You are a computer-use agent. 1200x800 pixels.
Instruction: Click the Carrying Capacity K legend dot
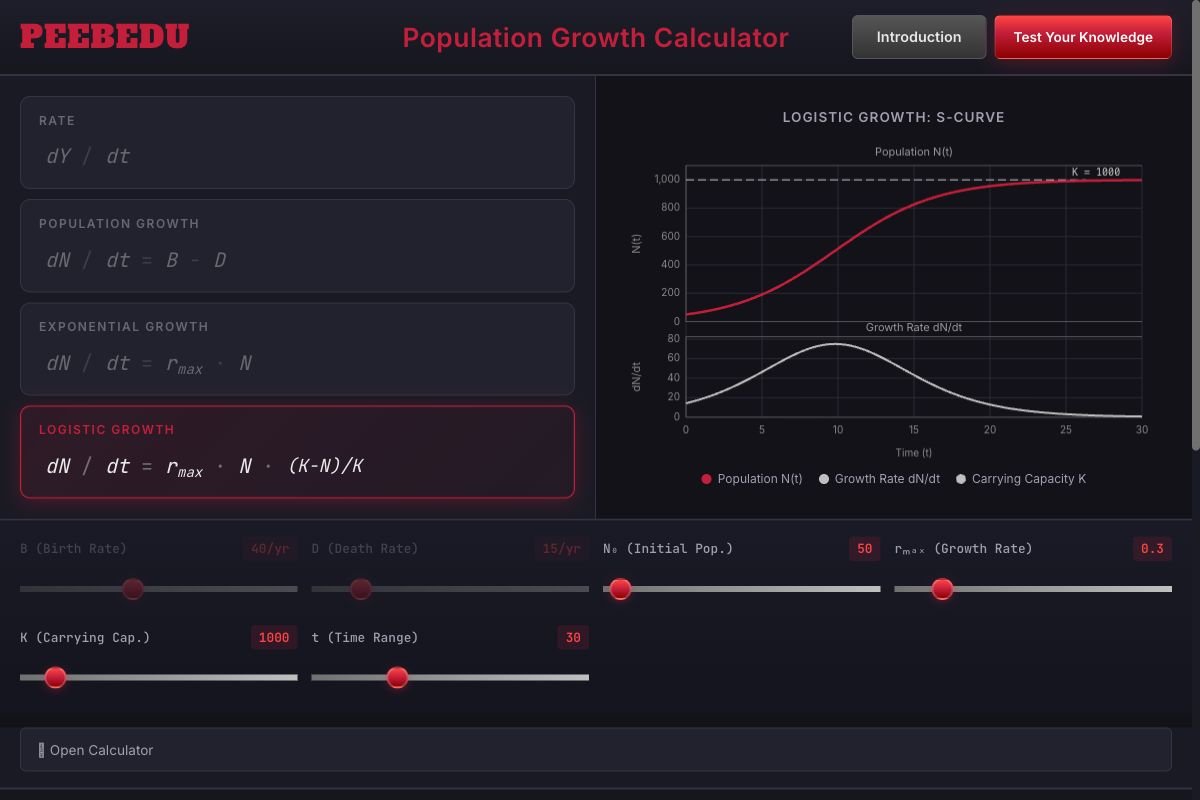(961, 479)
